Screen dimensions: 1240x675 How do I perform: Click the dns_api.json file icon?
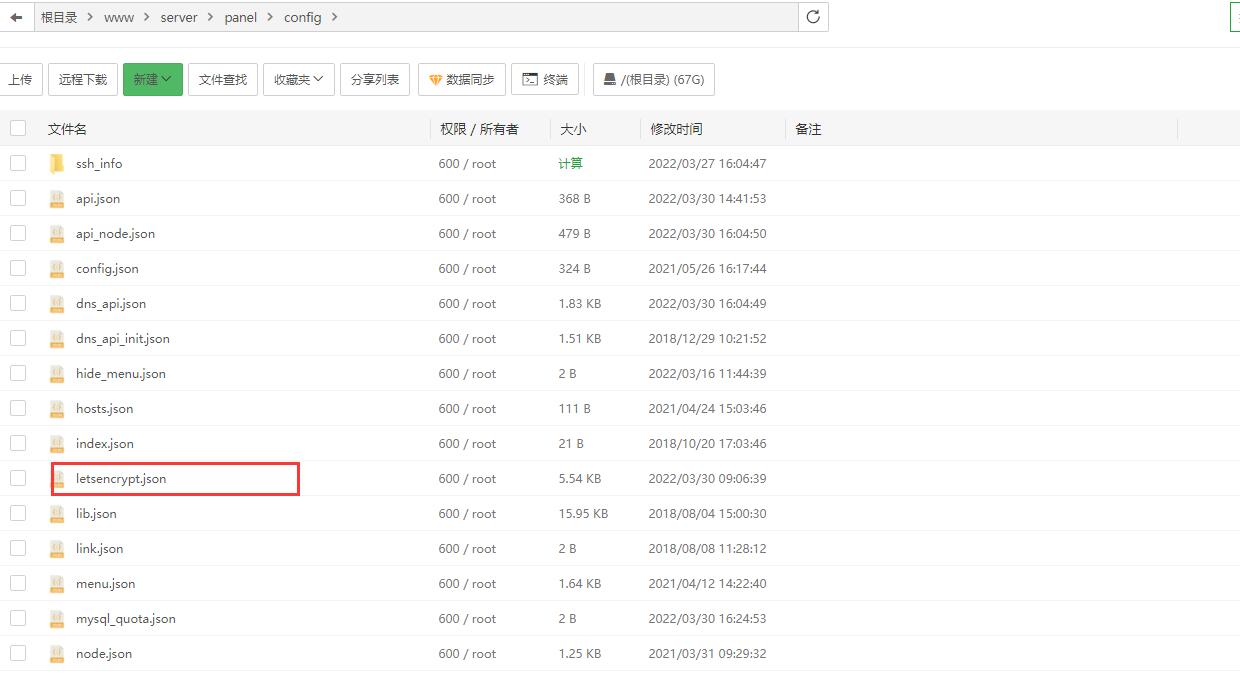[x=57, y=304]
